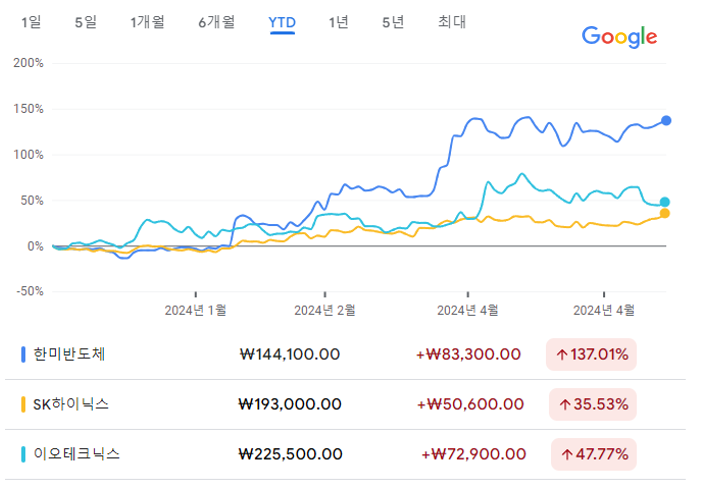Click the 0% y-axis label

pyautogui.click(x=35, y=246)
